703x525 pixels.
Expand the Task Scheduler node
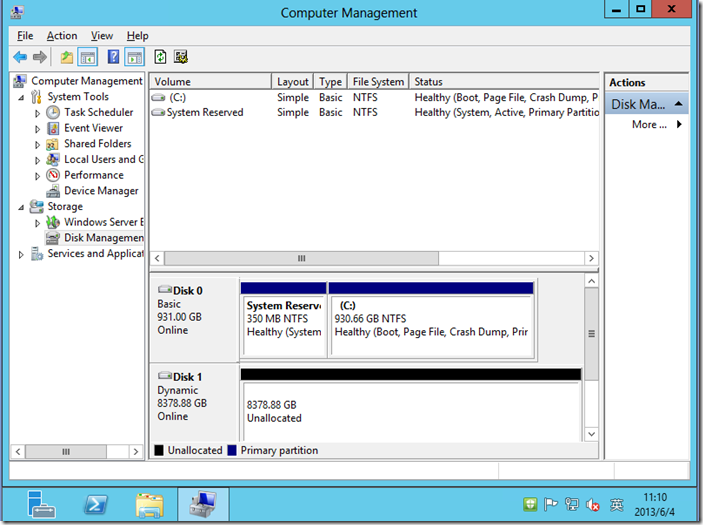pyautogui.click(x=38, y=113)
